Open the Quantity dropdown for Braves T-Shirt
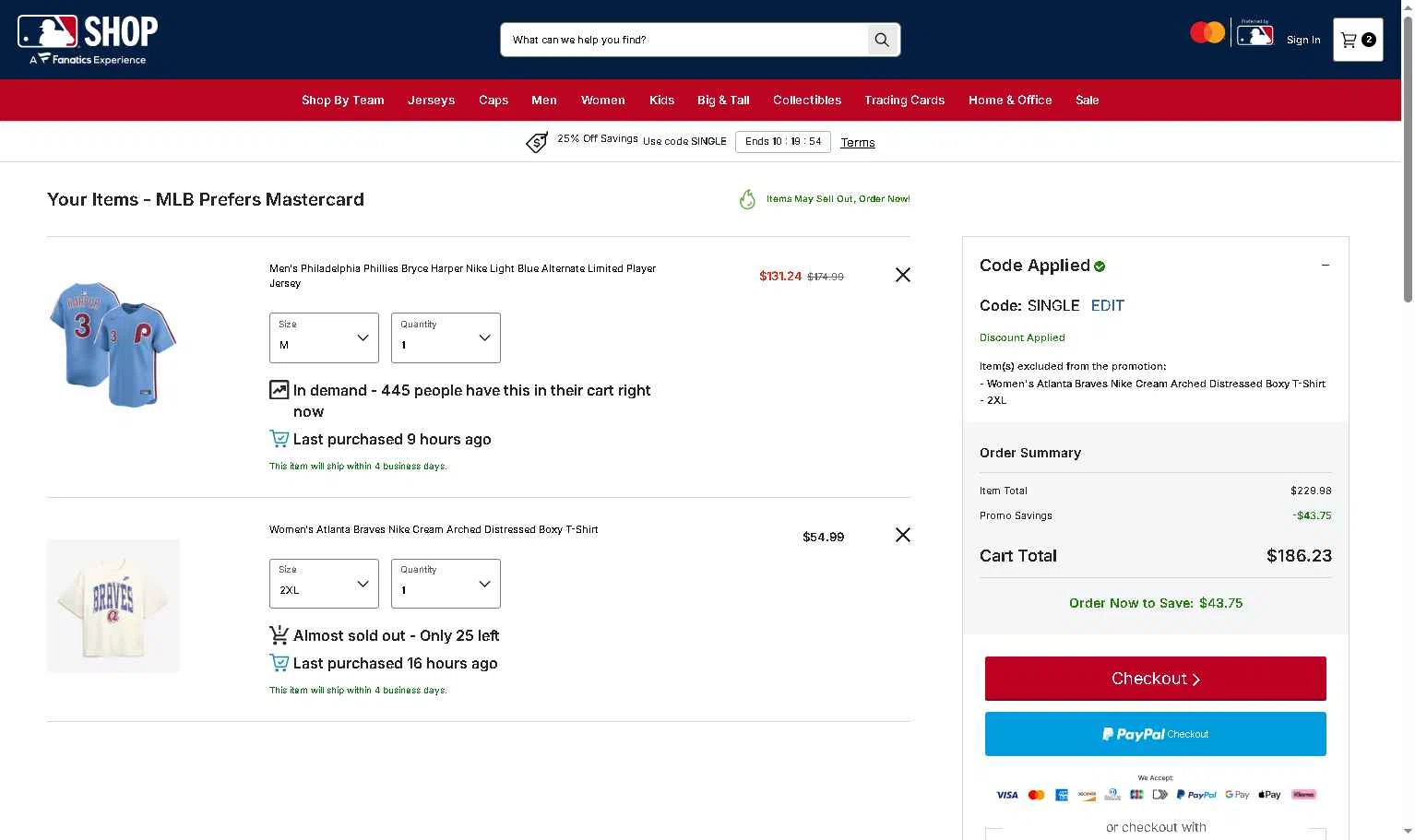This screenshot has width=1415, height=840. tap(446, 584)
